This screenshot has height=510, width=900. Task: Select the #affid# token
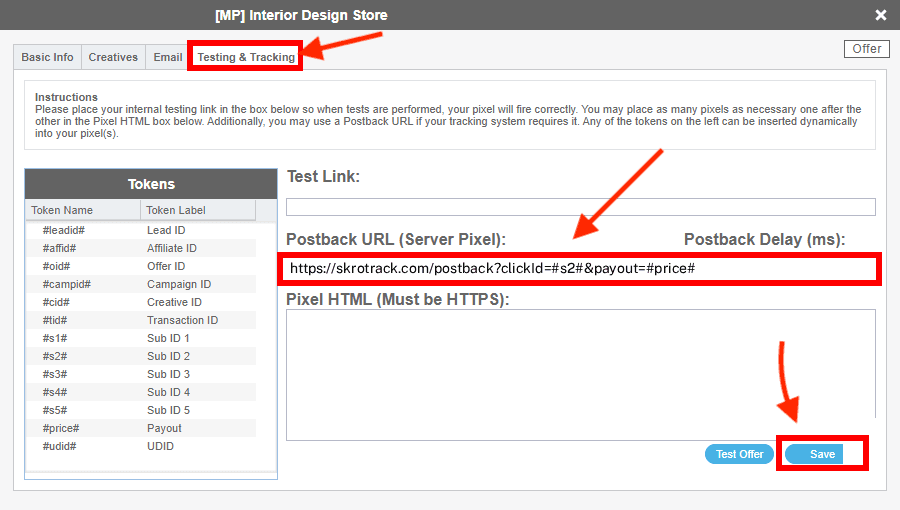[59, 248]
